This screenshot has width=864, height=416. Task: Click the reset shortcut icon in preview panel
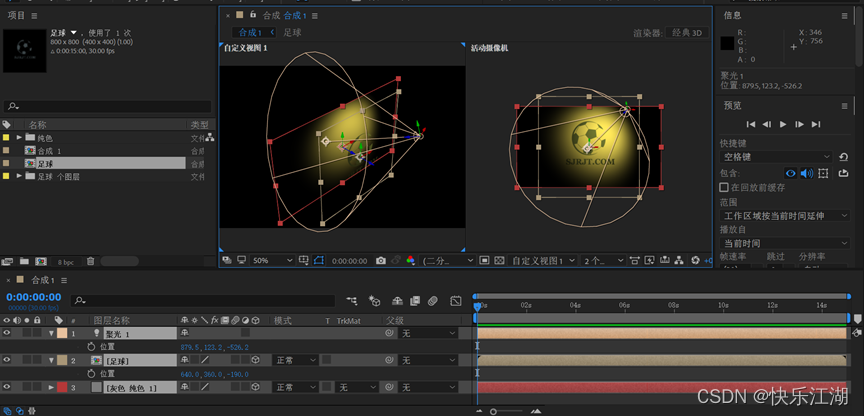[843, 157]
